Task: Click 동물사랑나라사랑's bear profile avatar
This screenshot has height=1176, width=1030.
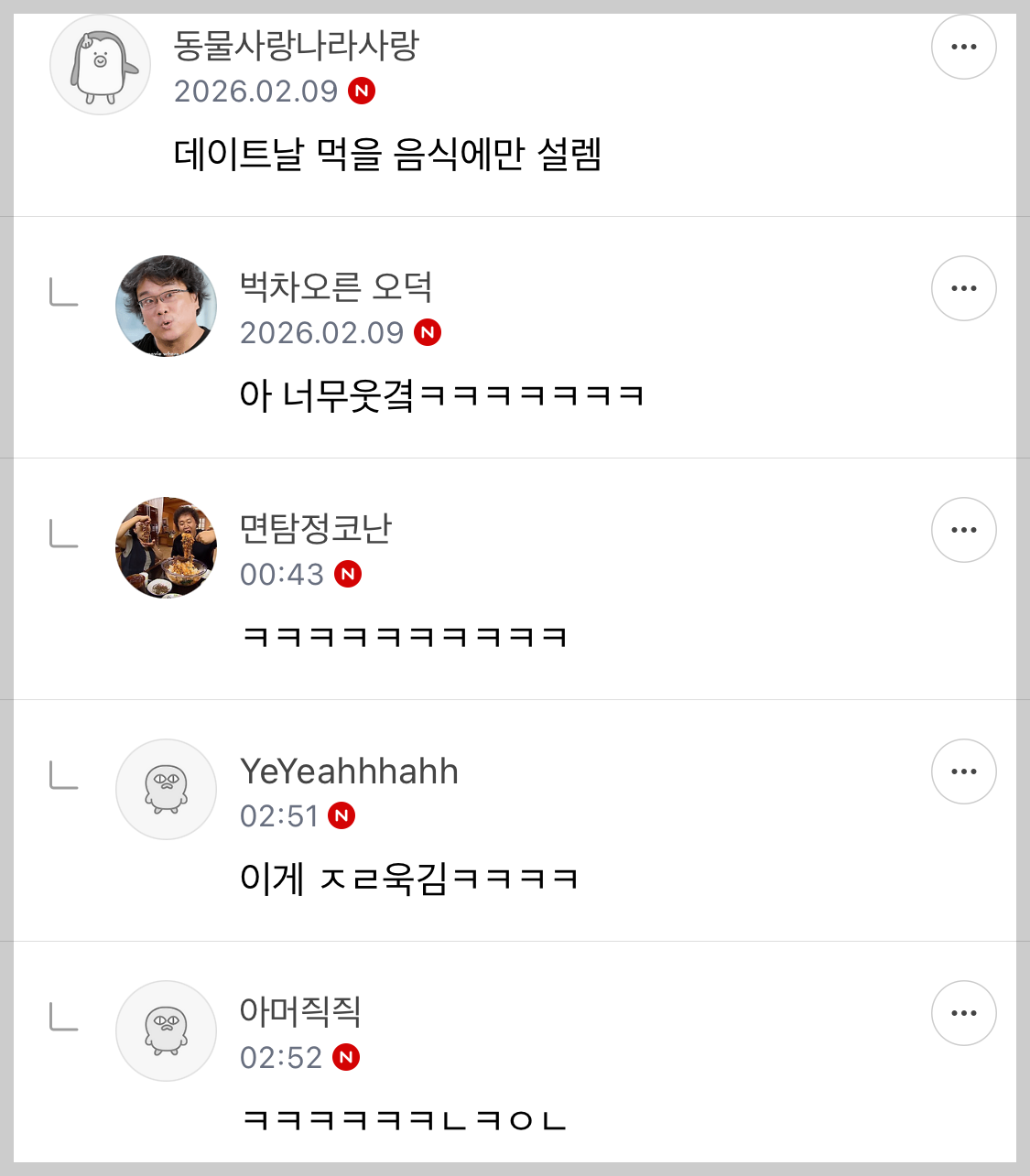Action: click(x=100, y=65)
